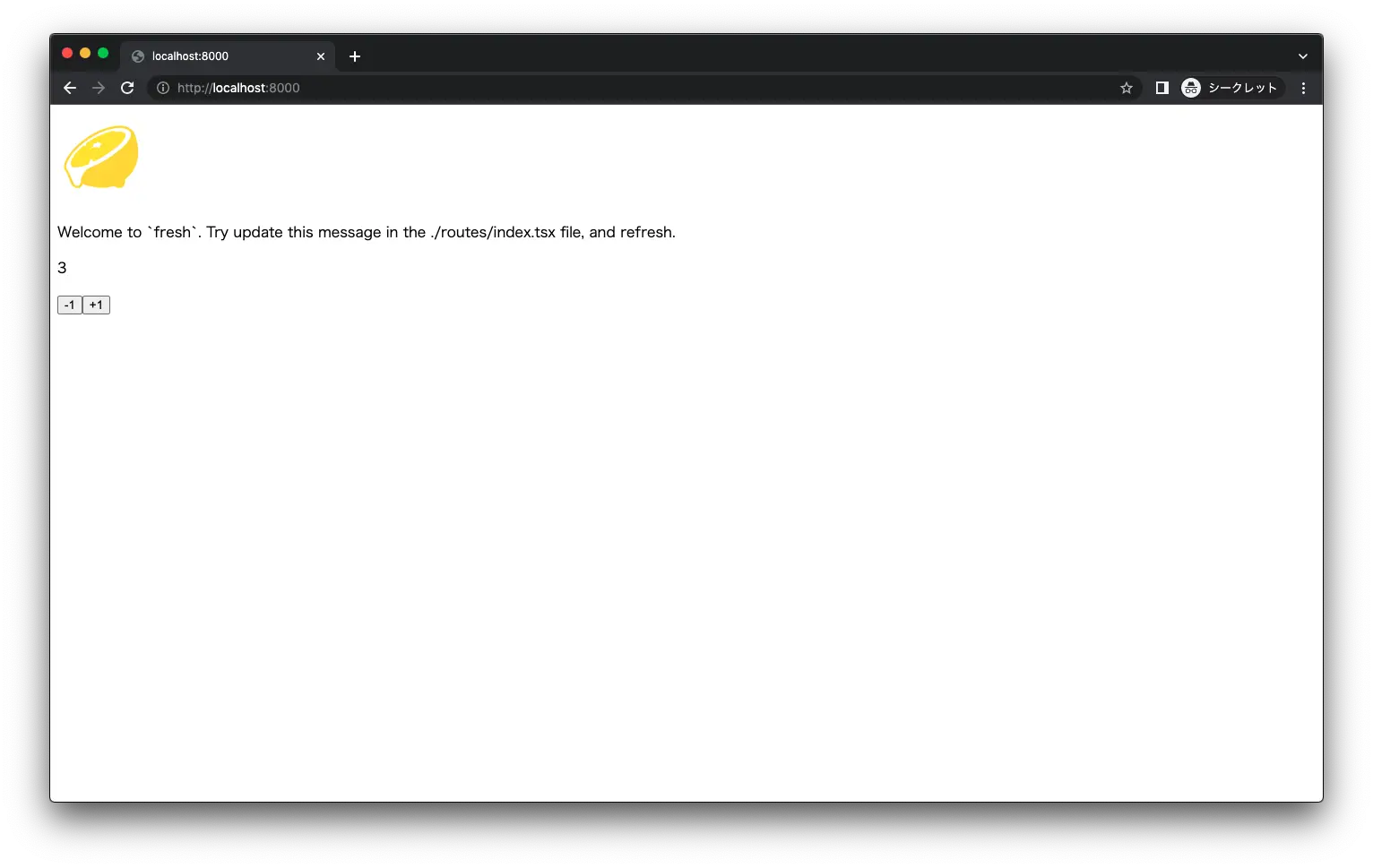
Task: Go back with the browser back arrow
Action: tap(70, 88)
